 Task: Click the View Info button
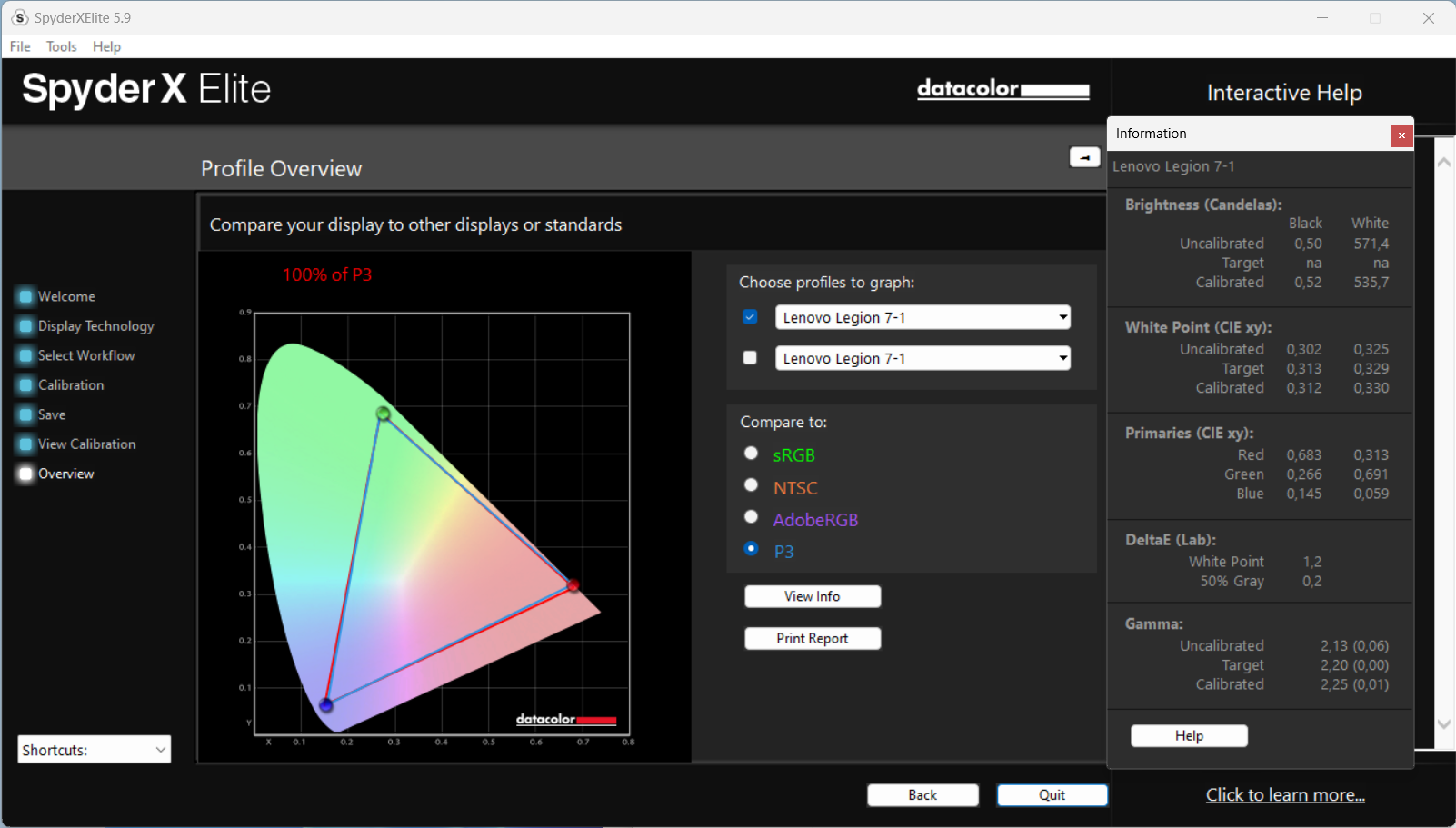813,596
